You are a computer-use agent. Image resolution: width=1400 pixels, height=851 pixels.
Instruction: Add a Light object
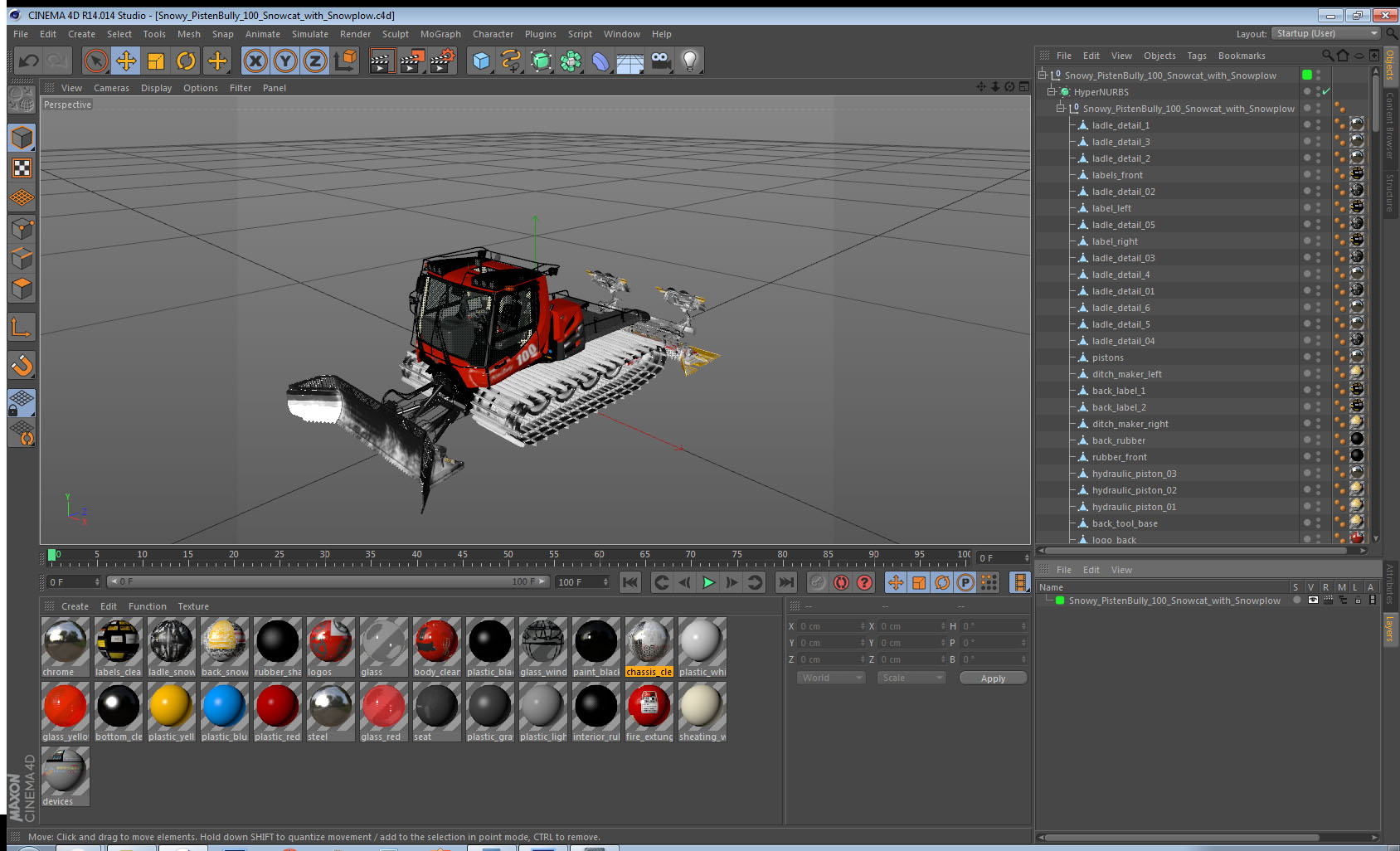[690, 61]
